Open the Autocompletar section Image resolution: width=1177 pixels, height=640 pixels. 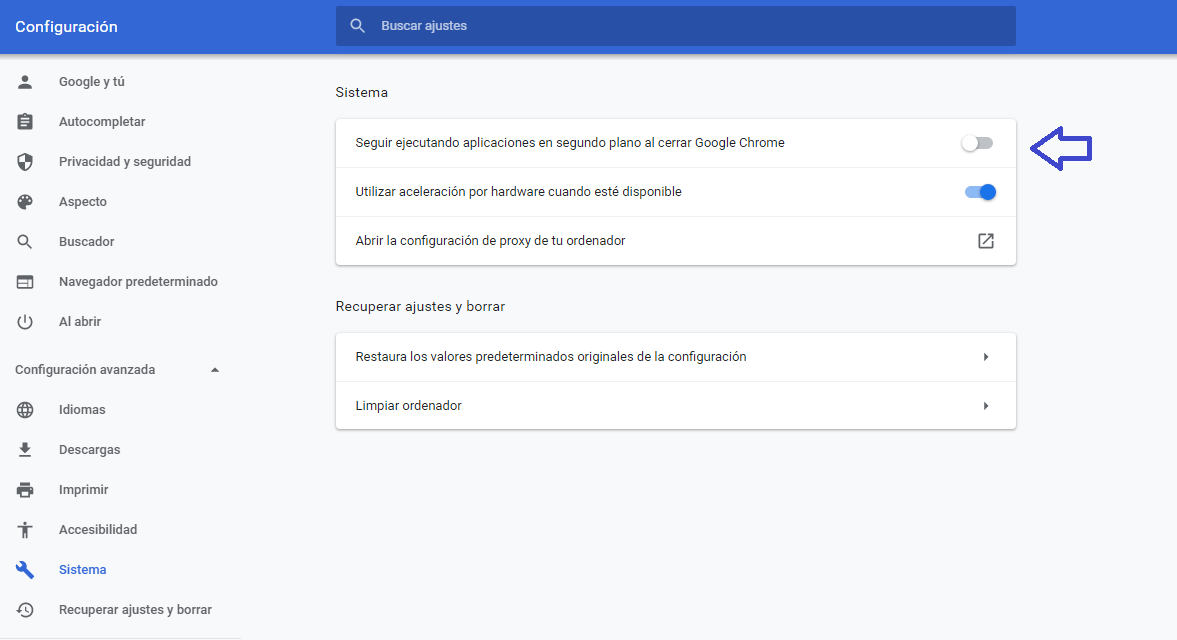(x=102, y=122)
